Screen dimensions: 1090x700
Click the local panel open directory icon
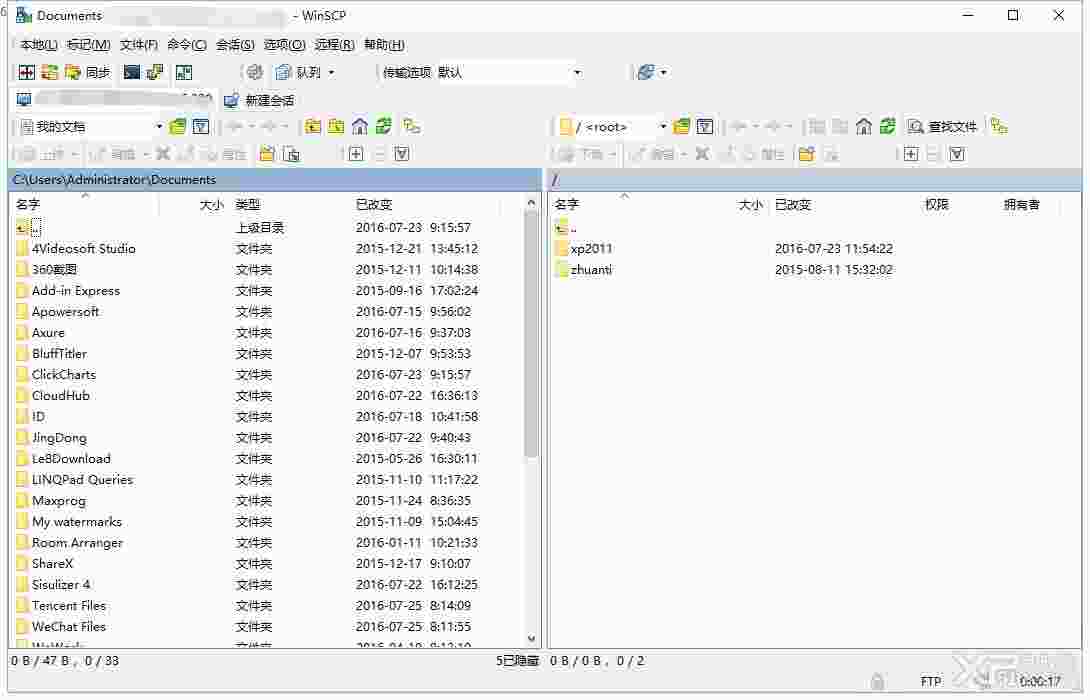click(178, 127)
